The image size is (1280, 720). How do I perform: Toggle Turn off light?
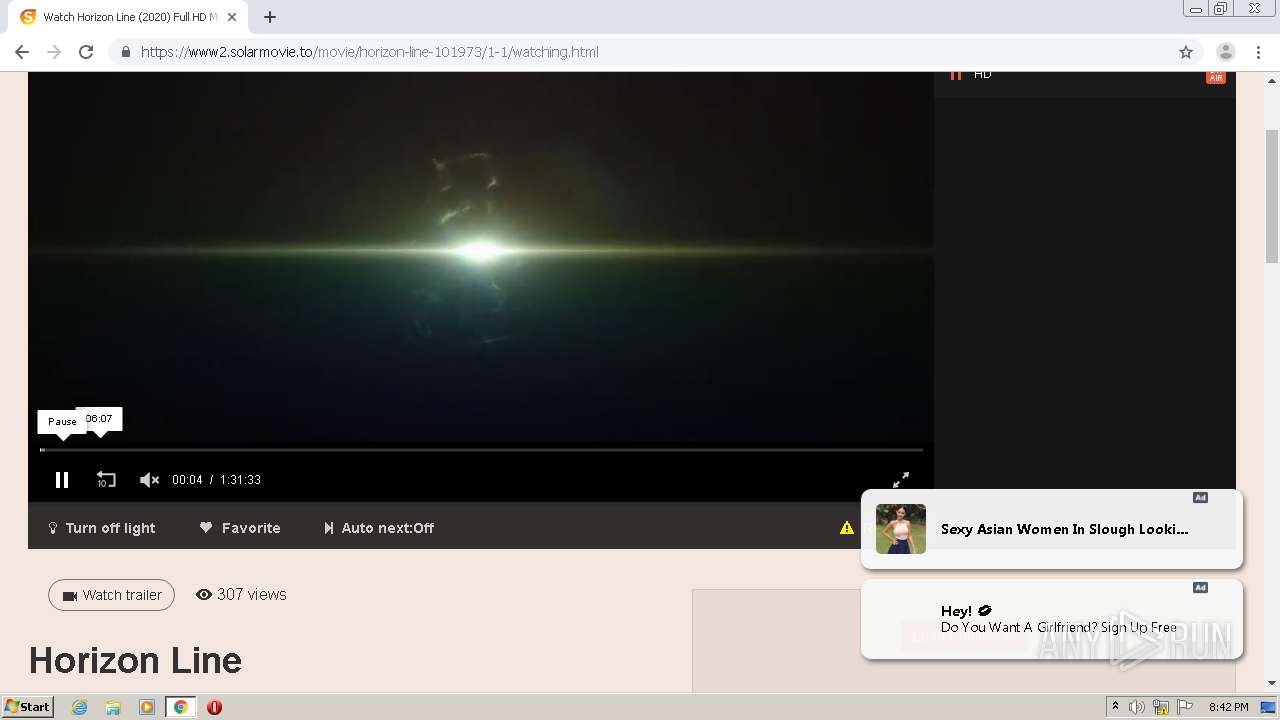[x=101, y=528]
